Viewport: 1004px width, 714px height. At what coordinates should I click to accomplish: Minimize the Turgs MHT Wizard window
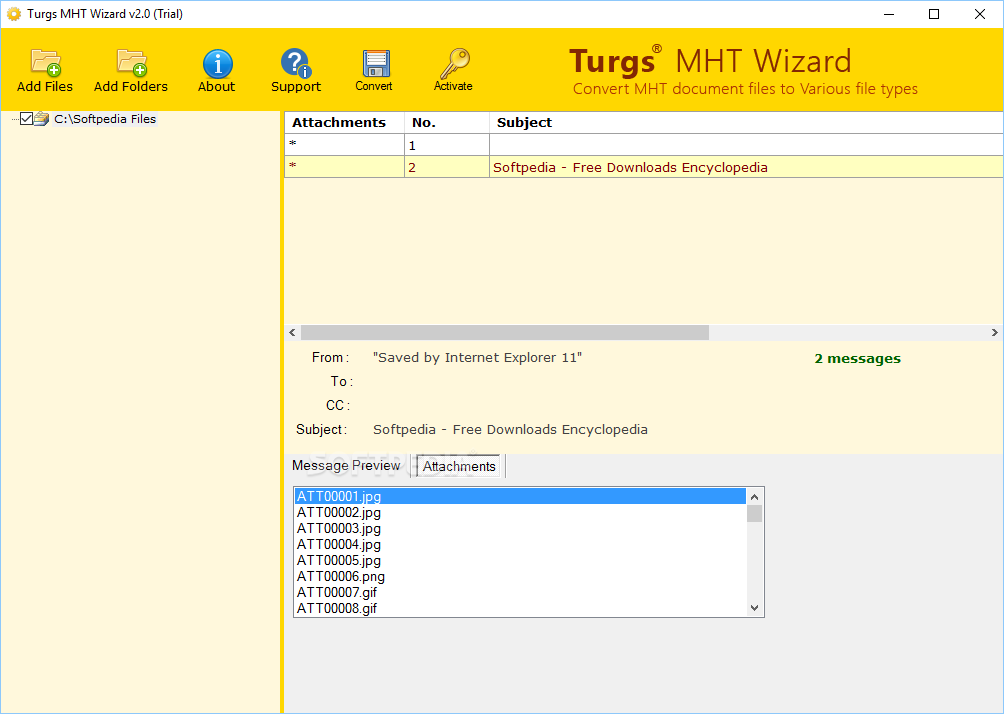(x=889, y=14)
